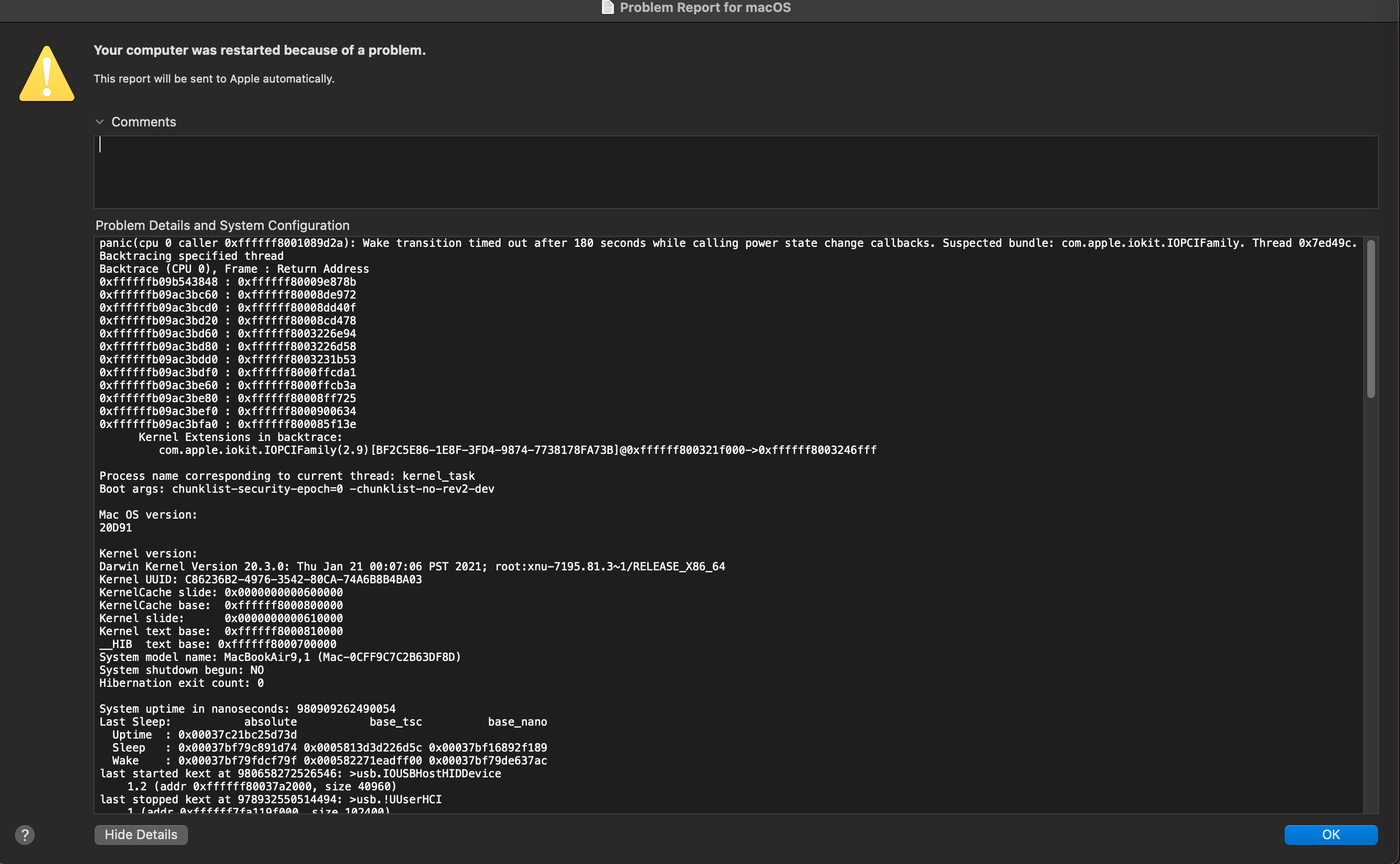Click 'Problem Details and System Configuration' heading

pyautogui.click(x=222, y=225)
